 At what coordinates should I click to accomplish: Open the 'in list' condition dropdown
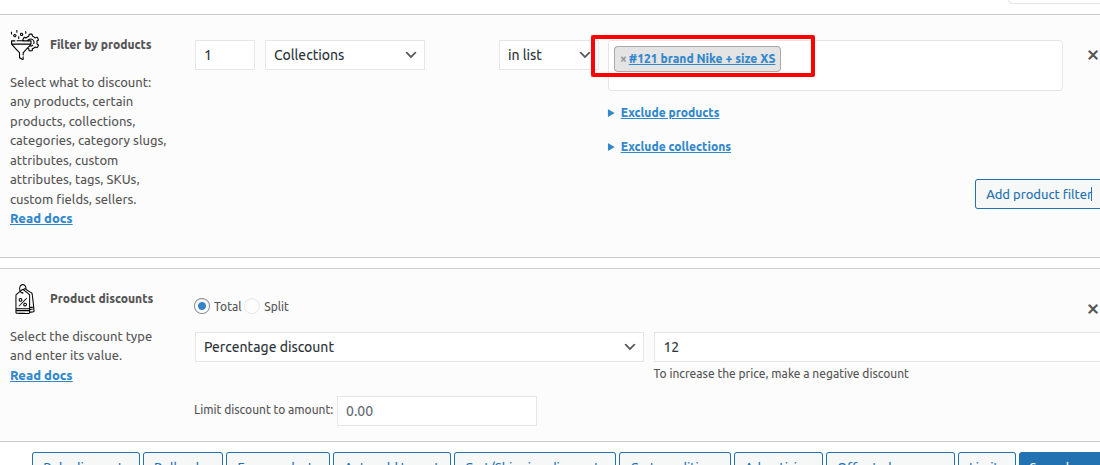tap(545, 55)
